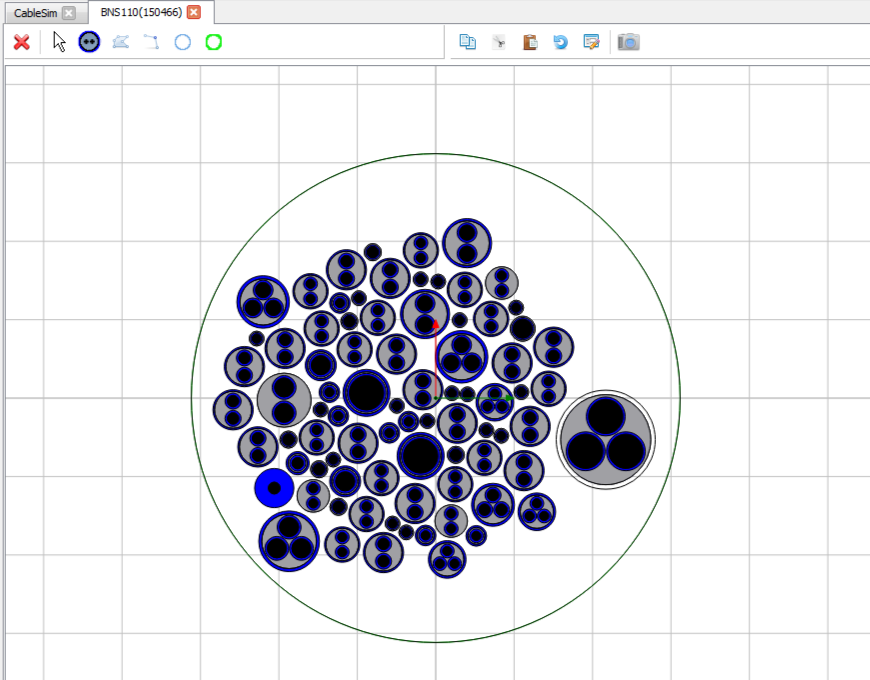Click the large three-core cable on right edge

point(605,439)
